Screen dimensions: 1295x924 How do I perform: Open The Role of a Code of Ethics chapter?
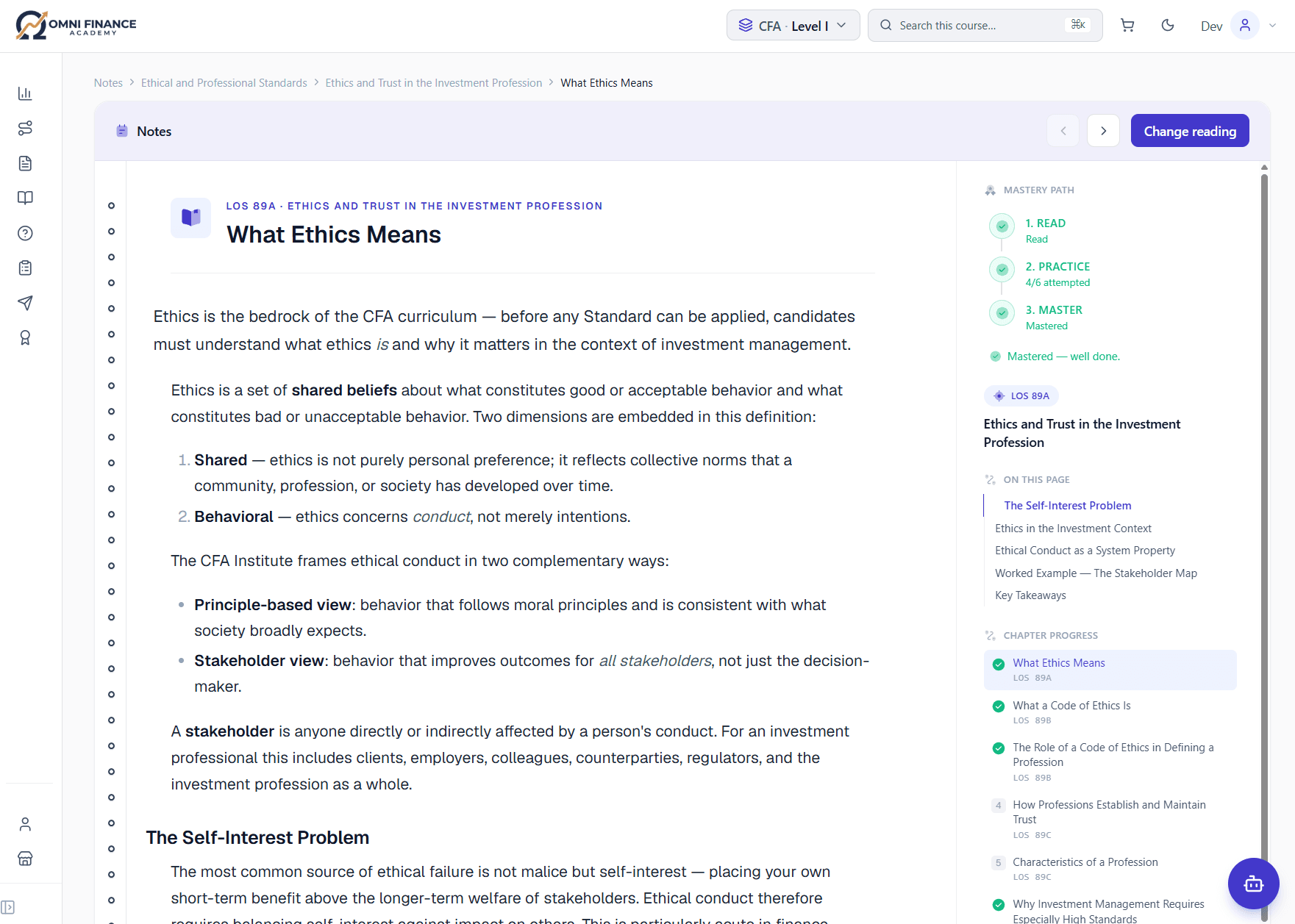pos(1110,762)
